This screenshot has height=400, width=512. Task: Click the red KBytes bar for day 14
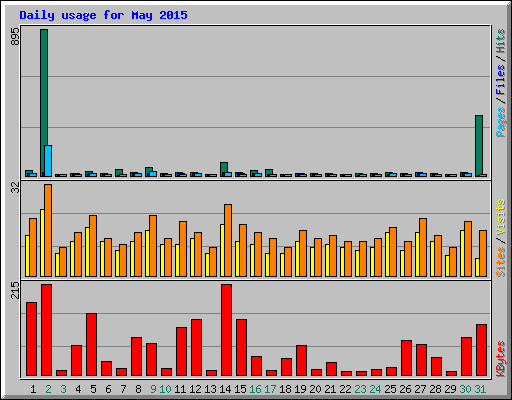click(226, 330)
